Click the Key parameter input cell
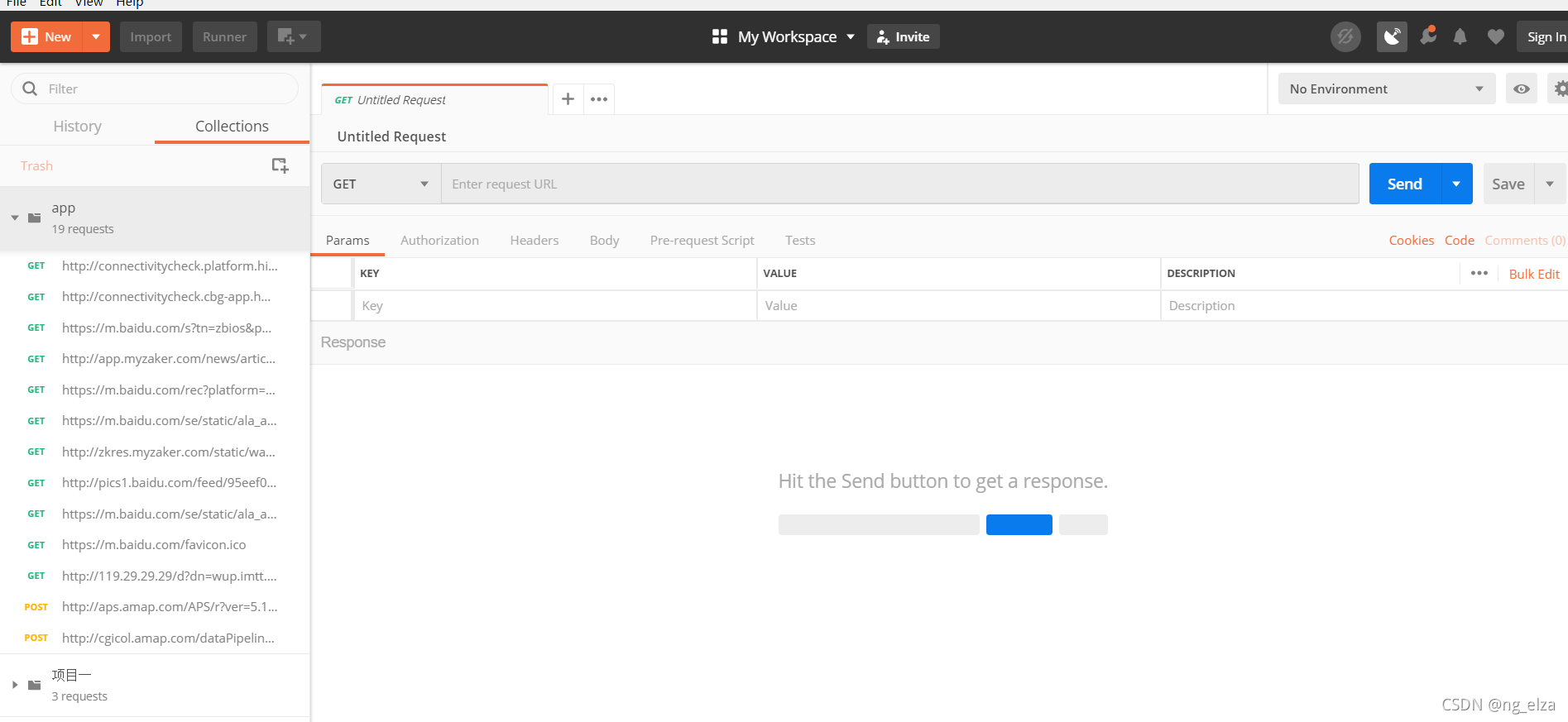The height and width of the screenshot is (722, 1568). [x=554, y=305]
